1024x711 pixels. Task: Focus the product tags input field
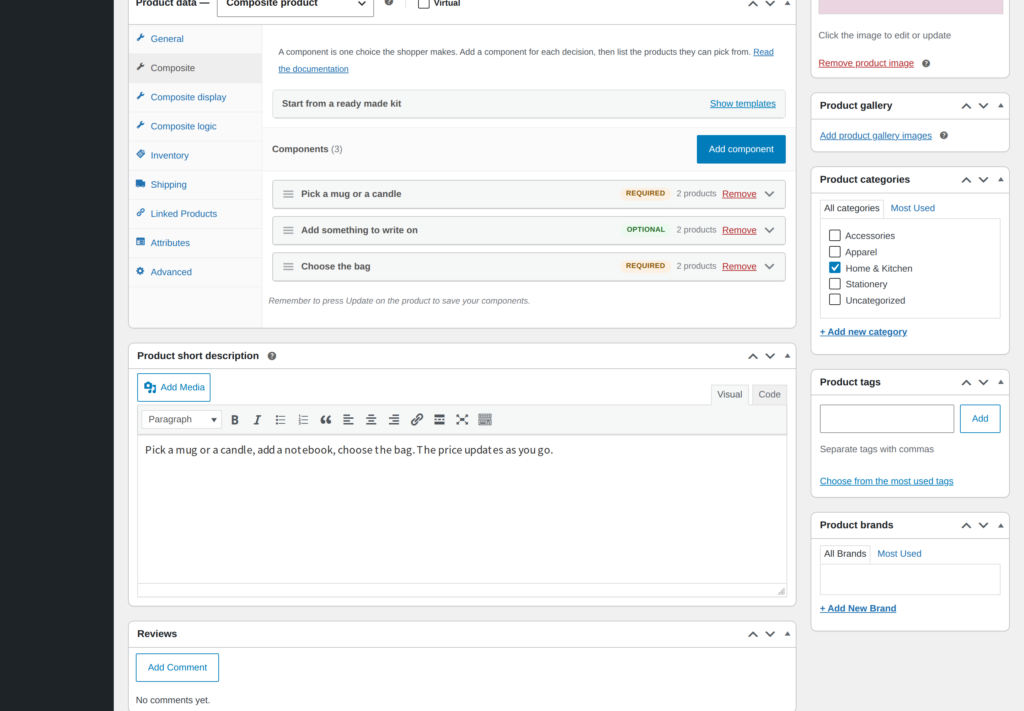pos(887,419)
